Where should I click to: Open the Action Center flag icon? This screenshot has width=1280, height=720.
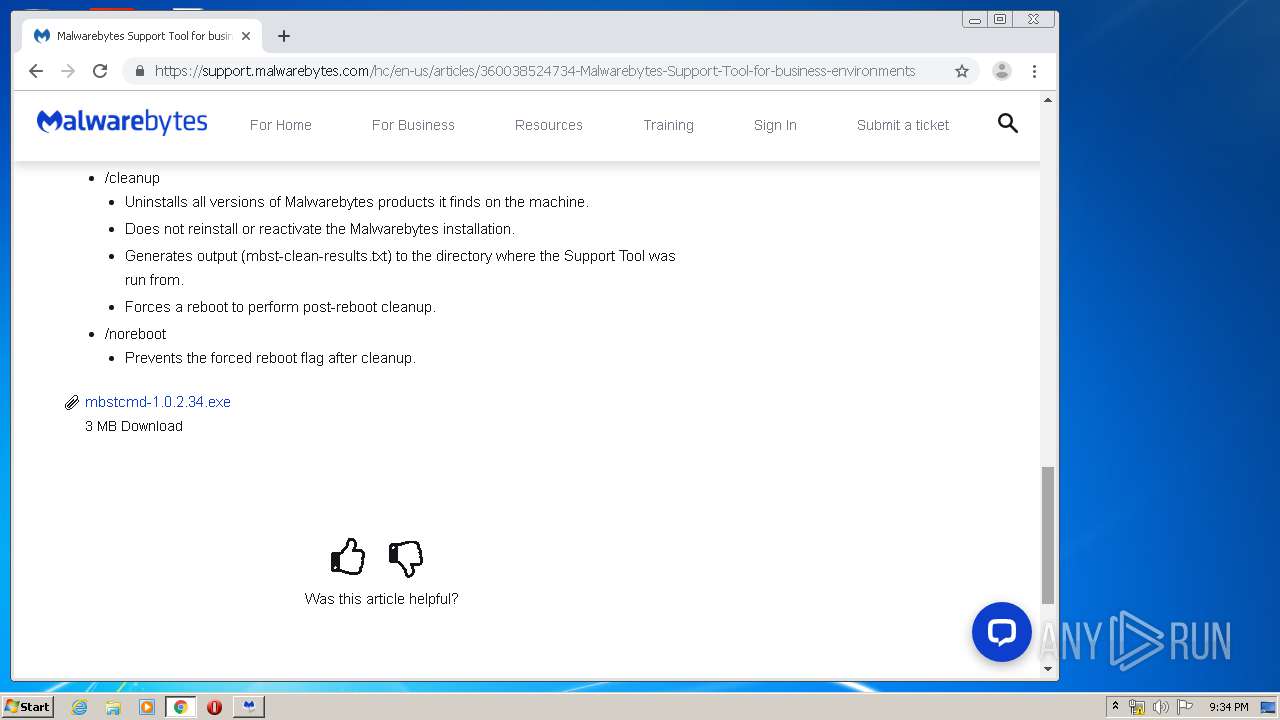pyautogui.click(x=1185, y=707)
